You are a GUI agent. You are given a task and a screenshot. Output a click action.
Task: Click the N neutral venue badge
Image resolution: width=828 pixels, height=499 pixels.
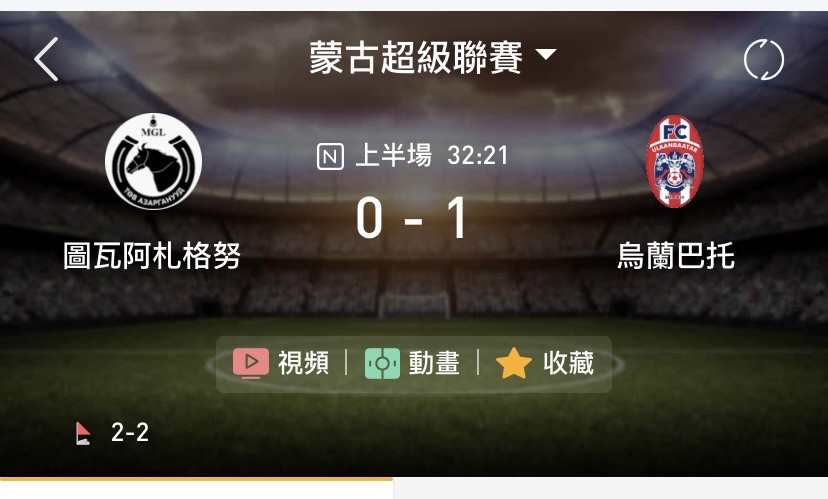click(331, 156)
